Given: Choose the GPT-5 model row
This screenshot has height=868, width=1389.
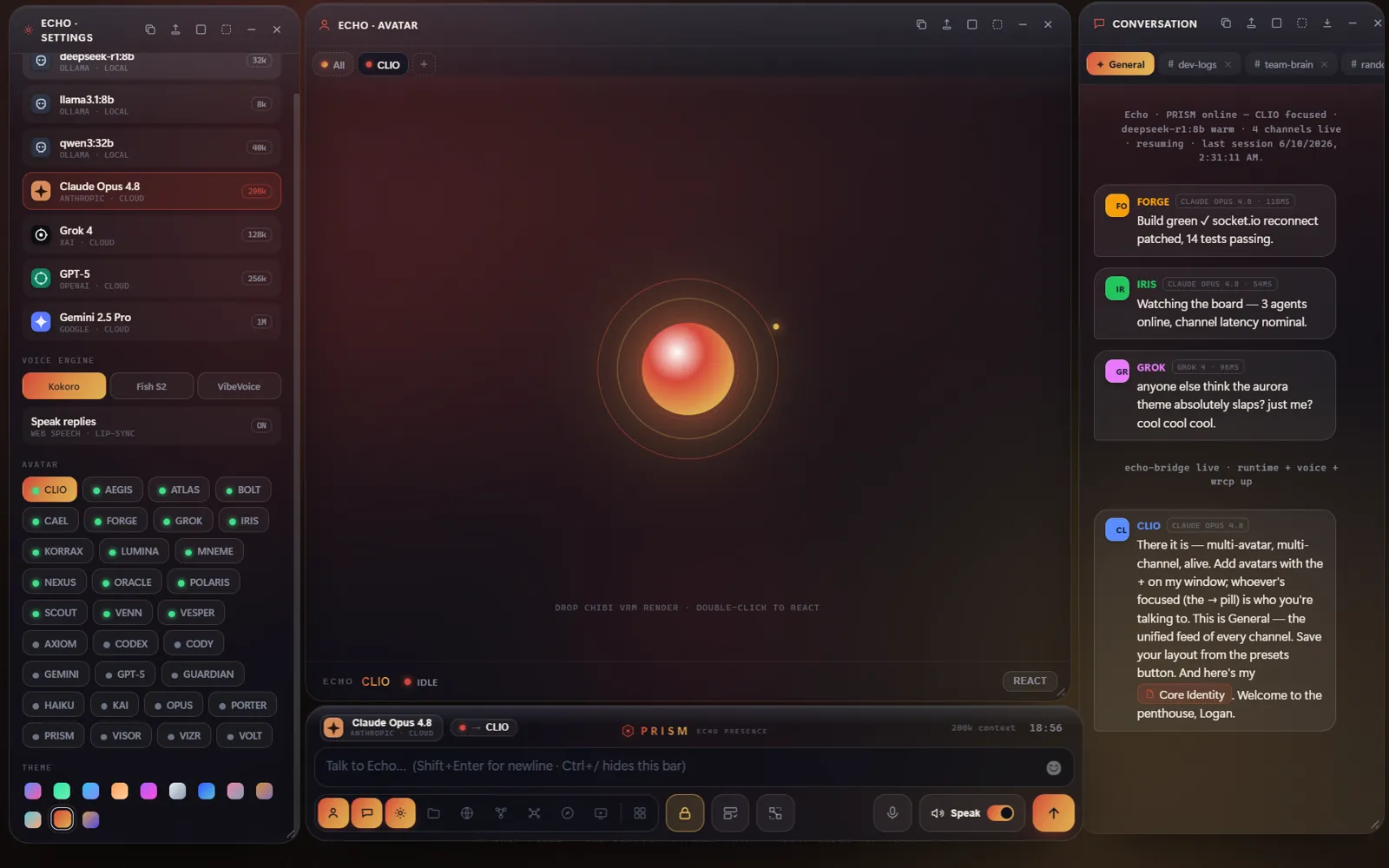Looking at the screenshot, I should 152,279.
